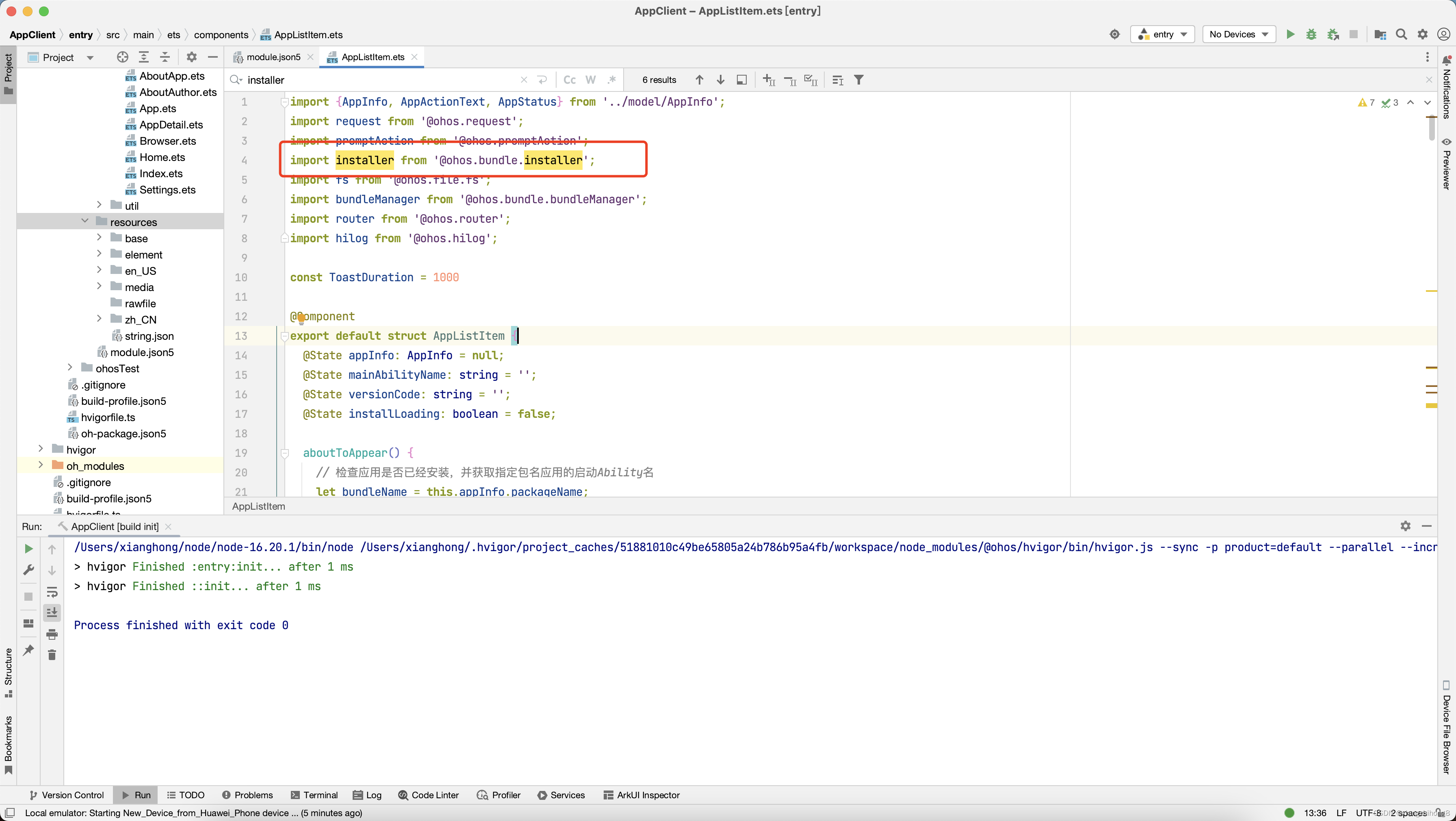Toggle whole Words (W) search option
This screenshot has width=1456, height=821.
coord(591,80)
